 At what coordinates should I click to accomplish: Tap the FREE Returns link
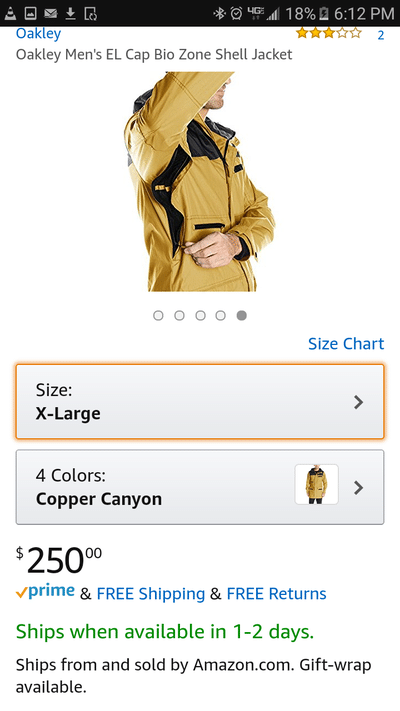tap(277, 594)
